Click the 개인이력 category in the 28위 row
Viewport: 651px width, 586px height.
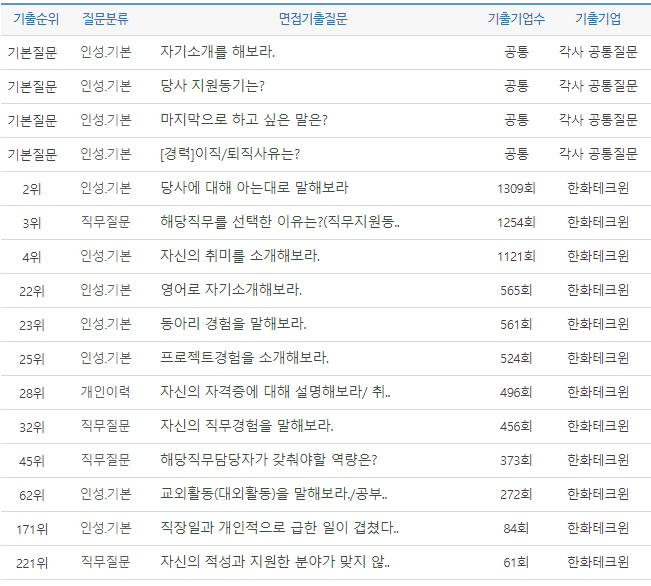[105, 392]
